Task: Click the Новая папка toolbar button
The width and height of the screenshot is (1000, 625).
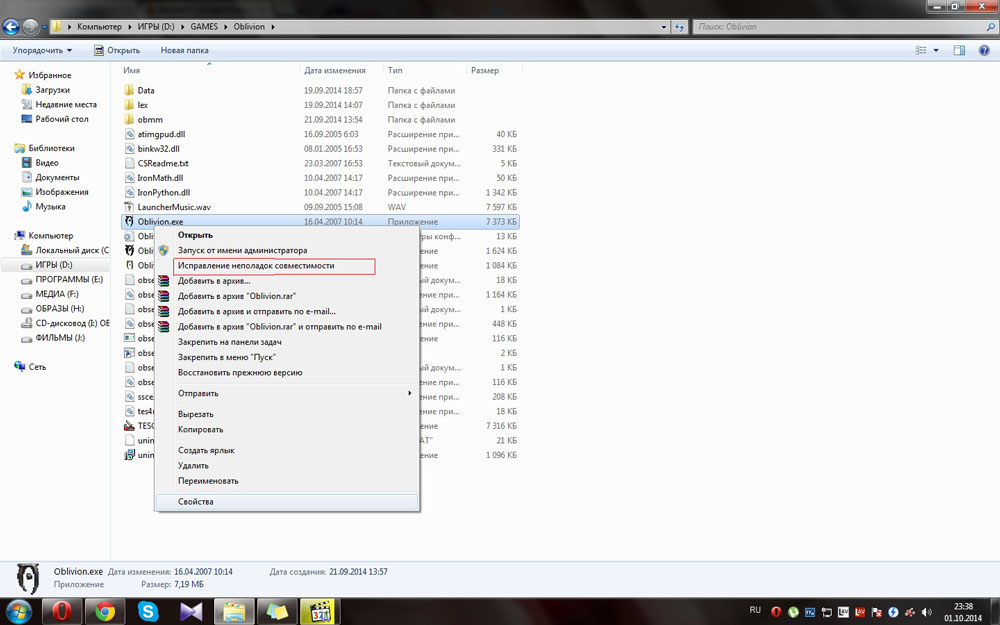Action: 184,50
